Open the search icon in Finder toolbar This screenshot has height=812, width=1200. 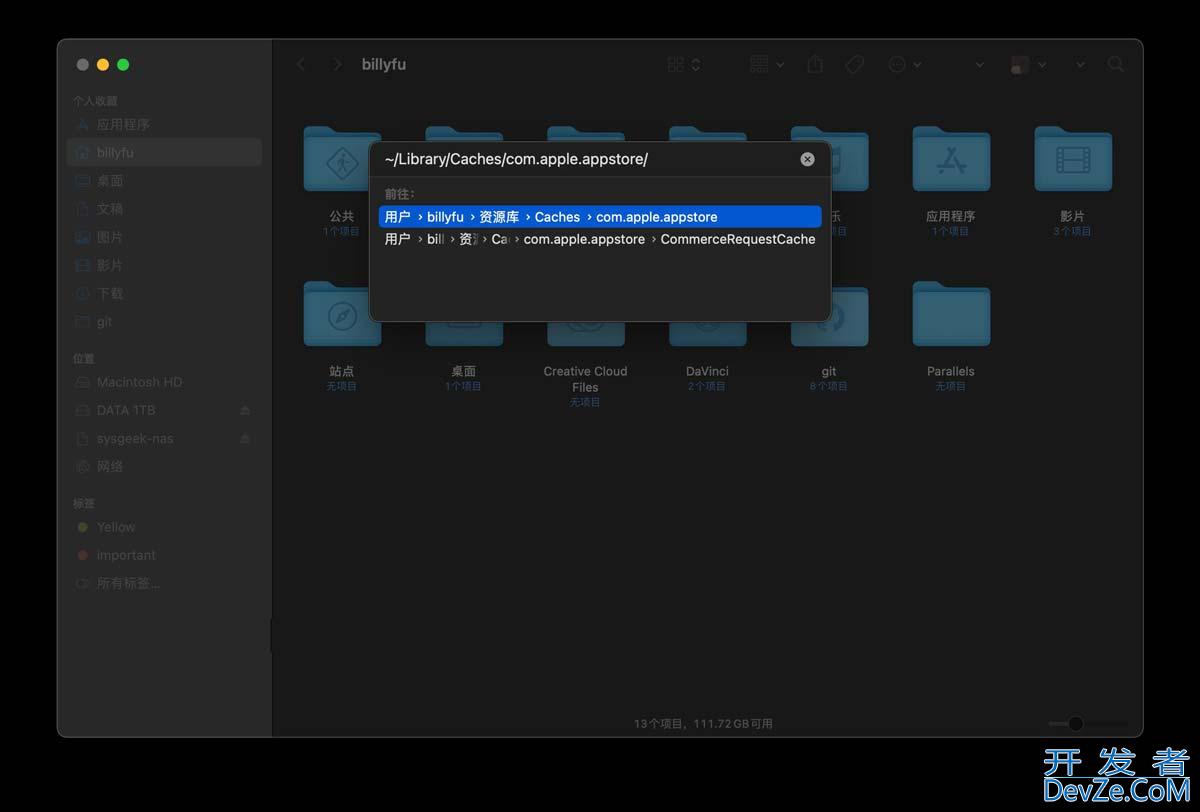(x=1116, y=64)
